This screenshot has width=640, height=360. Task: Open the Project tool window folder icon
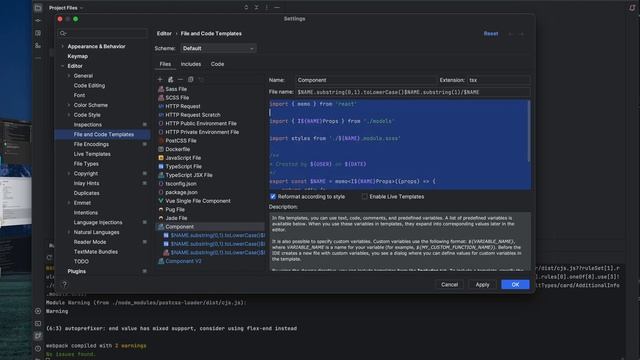(x=38, y=8)
